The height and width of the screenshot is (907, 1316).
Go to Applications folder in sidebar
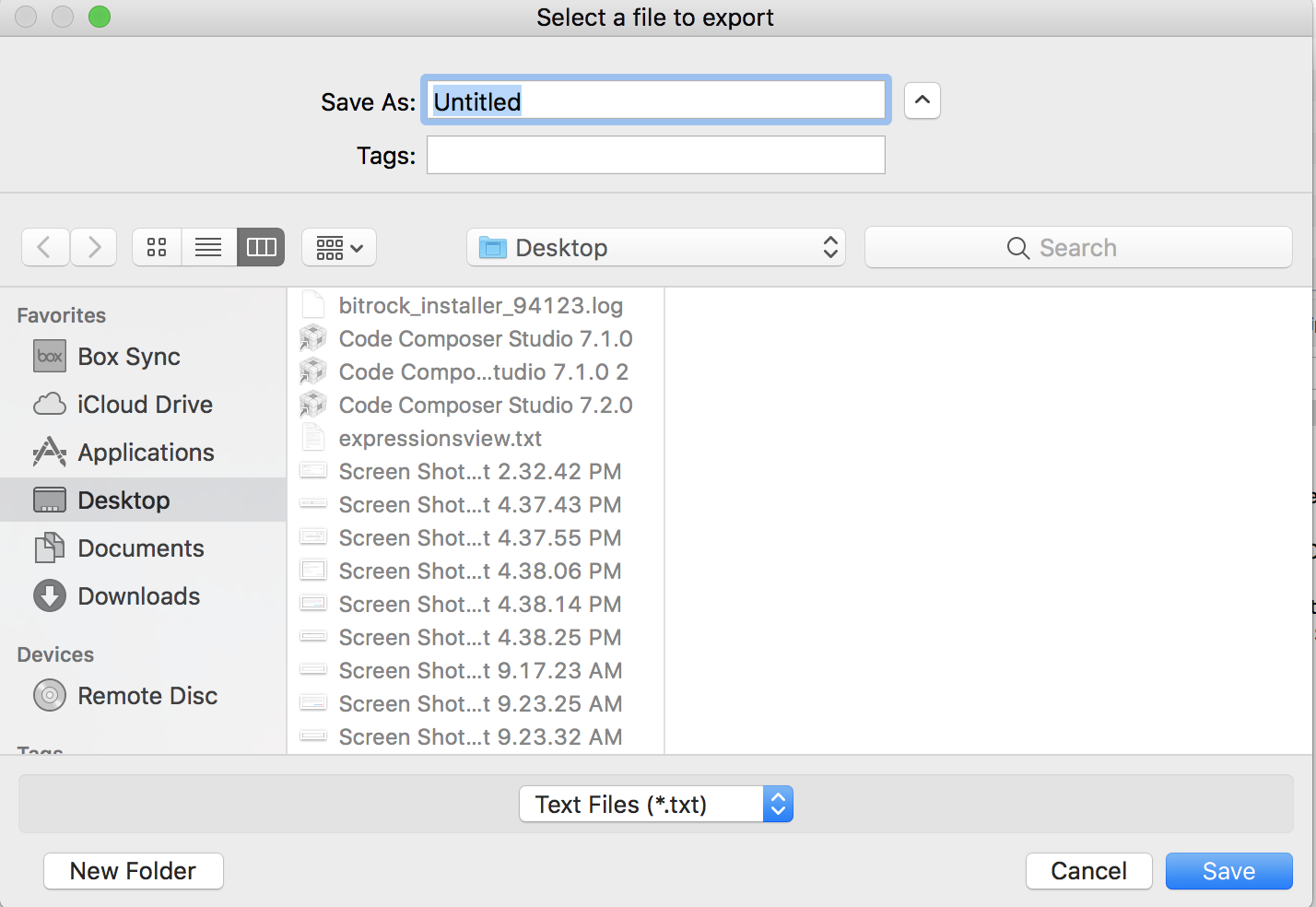pos(146,453)
